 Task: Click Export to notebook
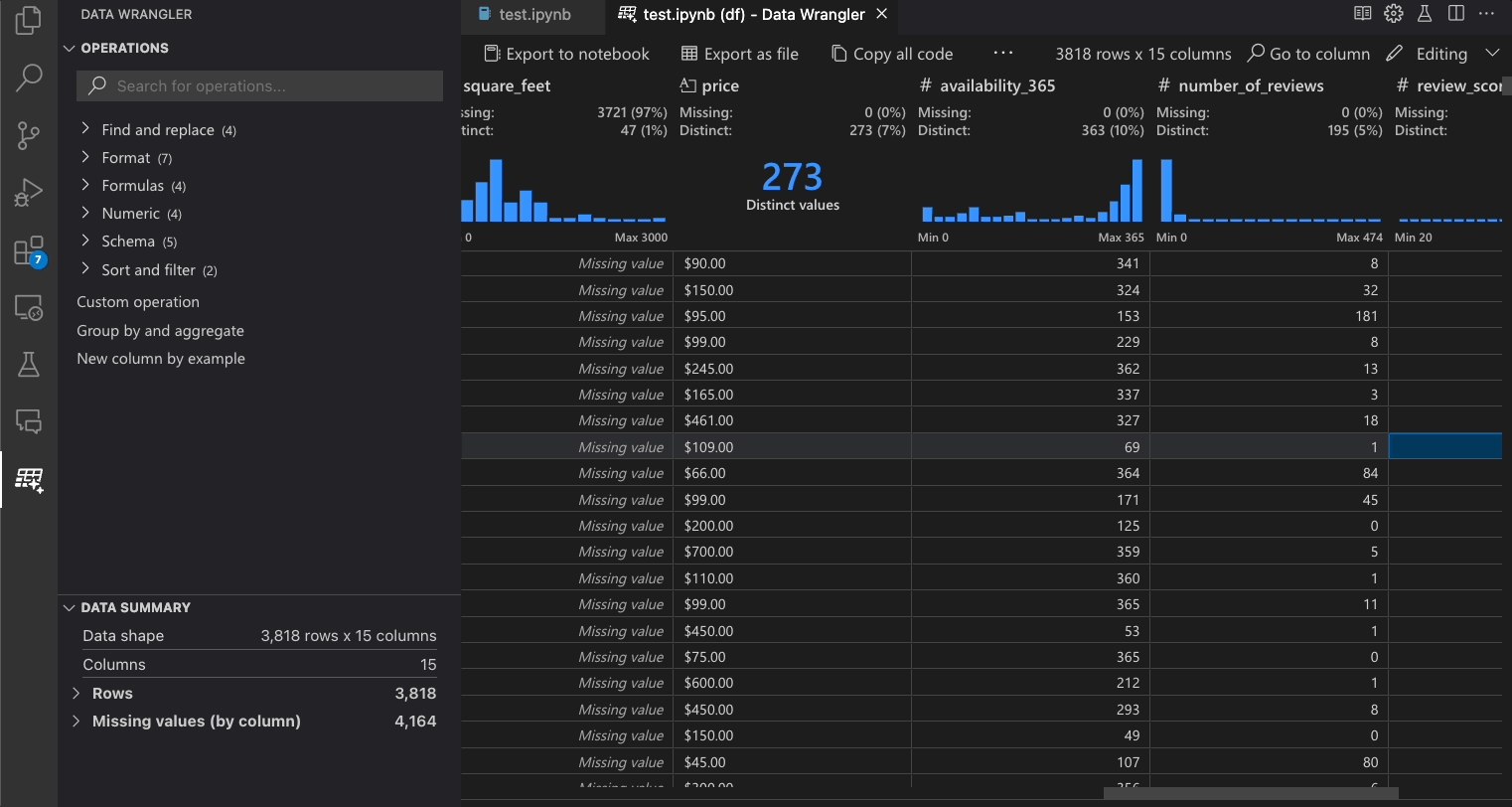coord(564,53)
